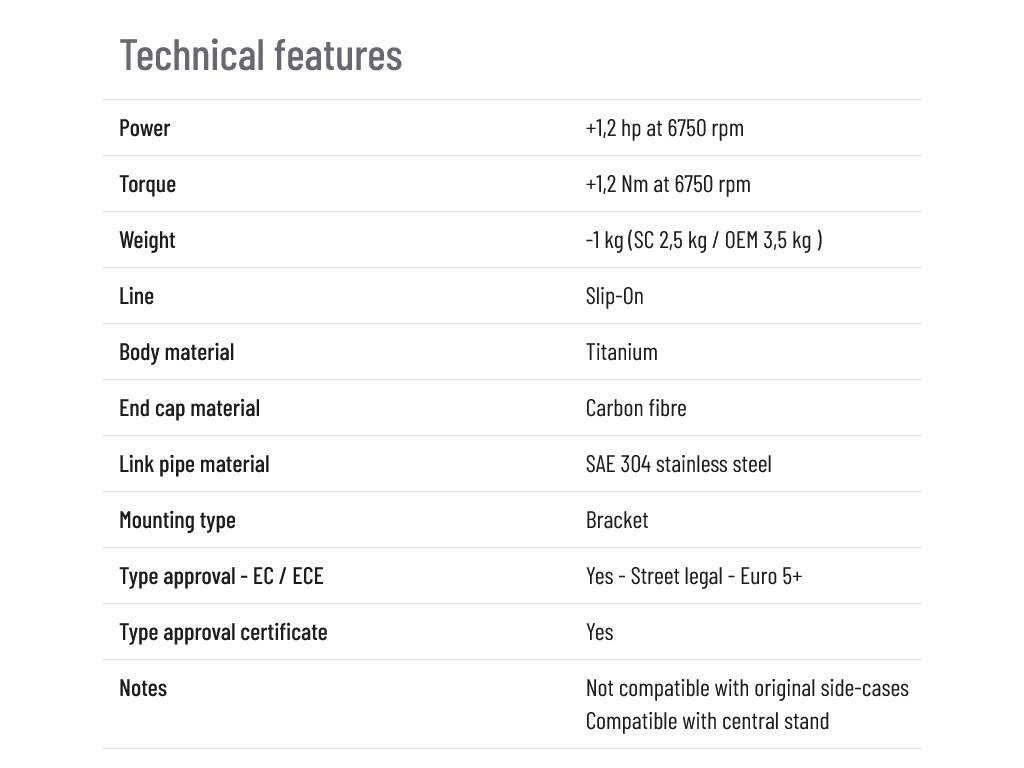Click the Link pipe material label
This screenshot has width=1024, height=768.
194,464
